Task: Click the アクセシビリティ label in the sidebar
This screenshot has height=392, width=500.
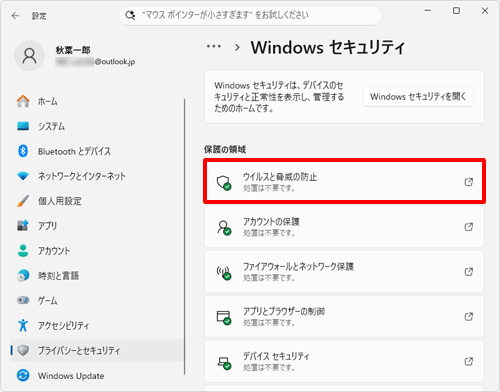Action: pyautogui.click(x=63, y=325)
